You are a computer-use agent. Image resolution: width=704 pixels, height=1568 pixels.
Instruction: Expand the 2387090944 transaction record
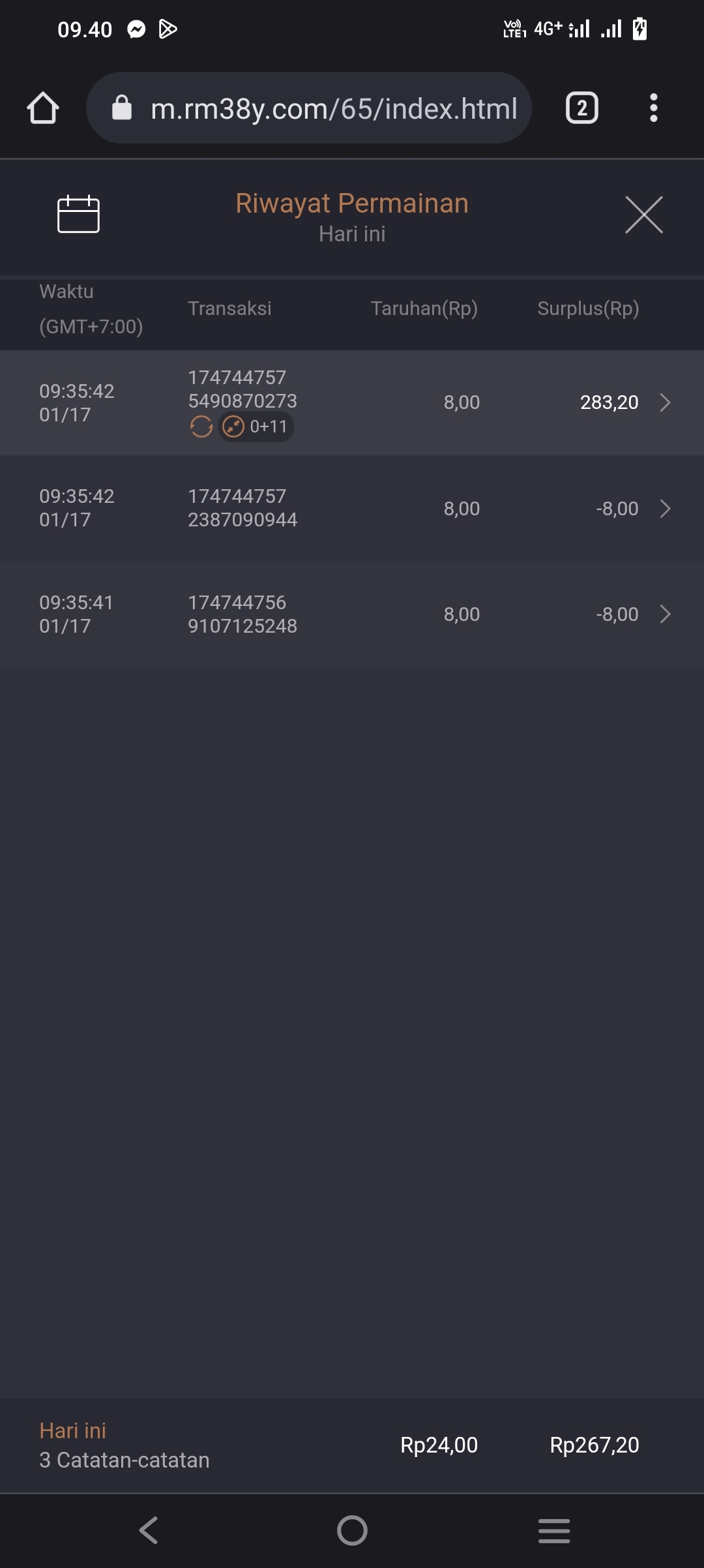click(x=665, y=509)
